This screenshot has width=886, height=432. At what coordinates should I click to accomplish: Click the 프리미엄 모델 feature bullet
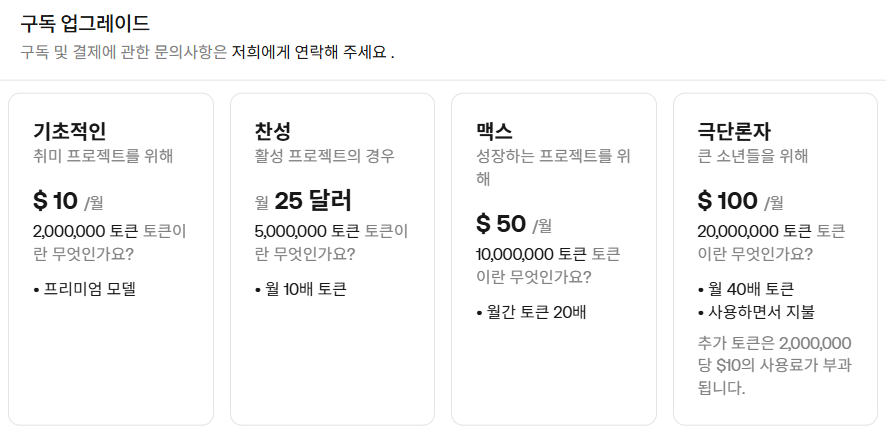[x=85, y=289]
